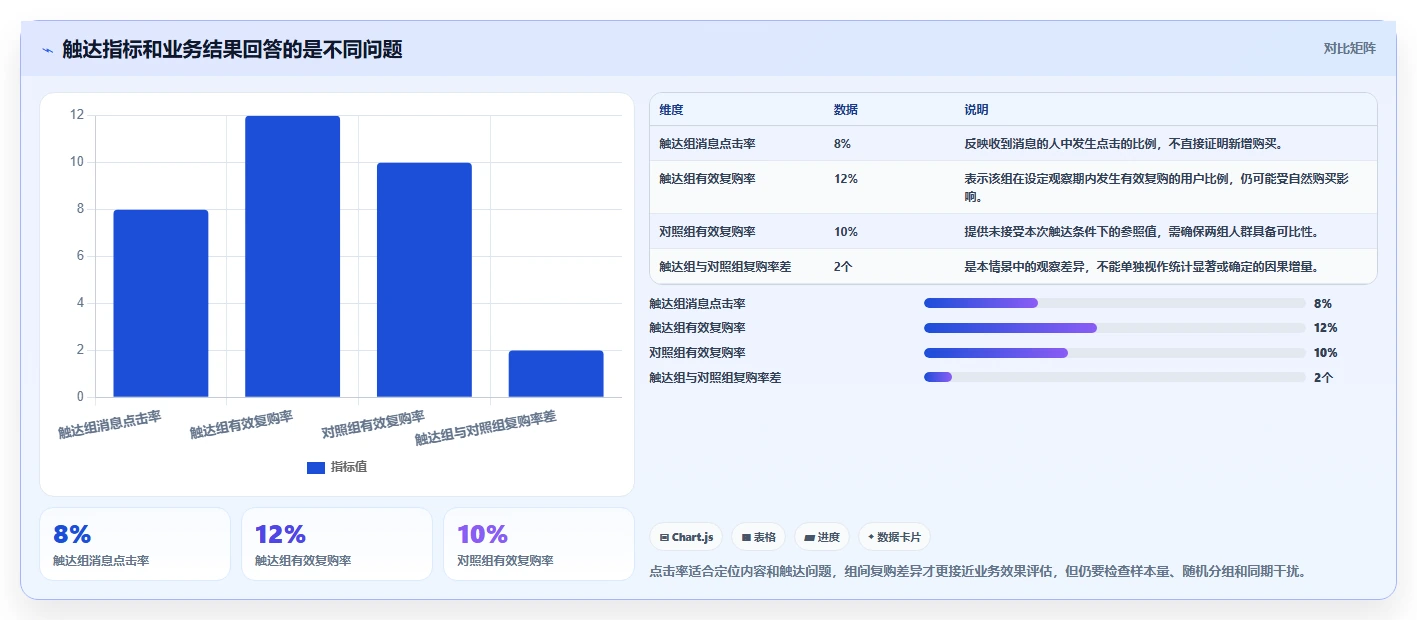Click the chart bar reaching value 8
The width and height of the screenshot is (1417, 620).
pos(161,303)
